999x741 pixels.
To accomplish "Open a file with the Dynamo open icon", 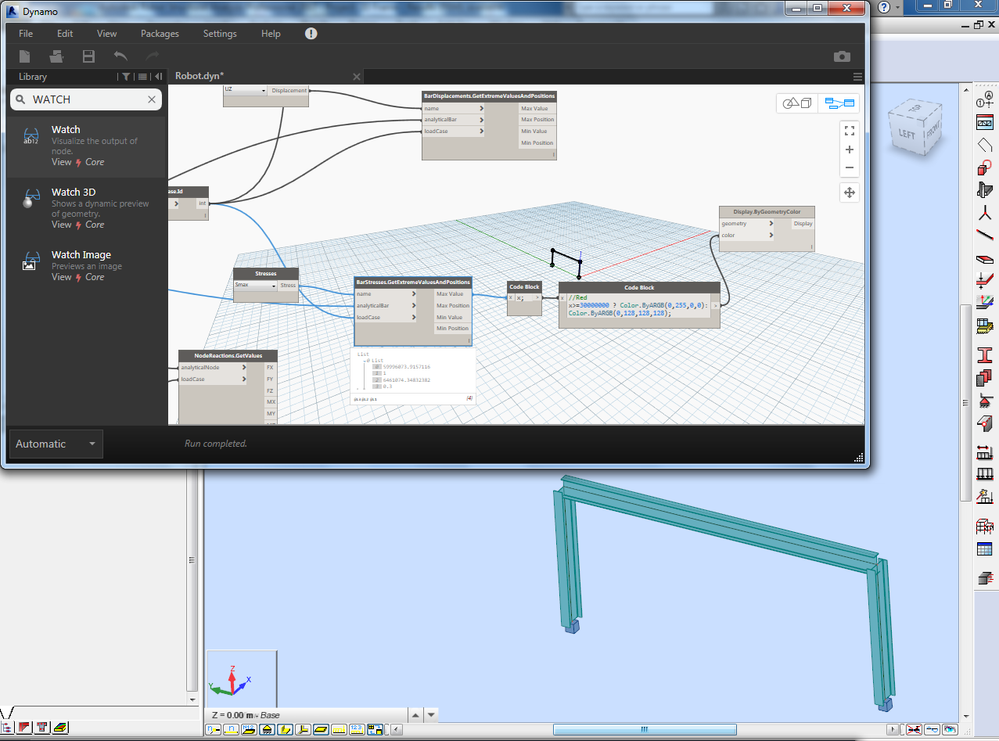I will click(57, 57).
